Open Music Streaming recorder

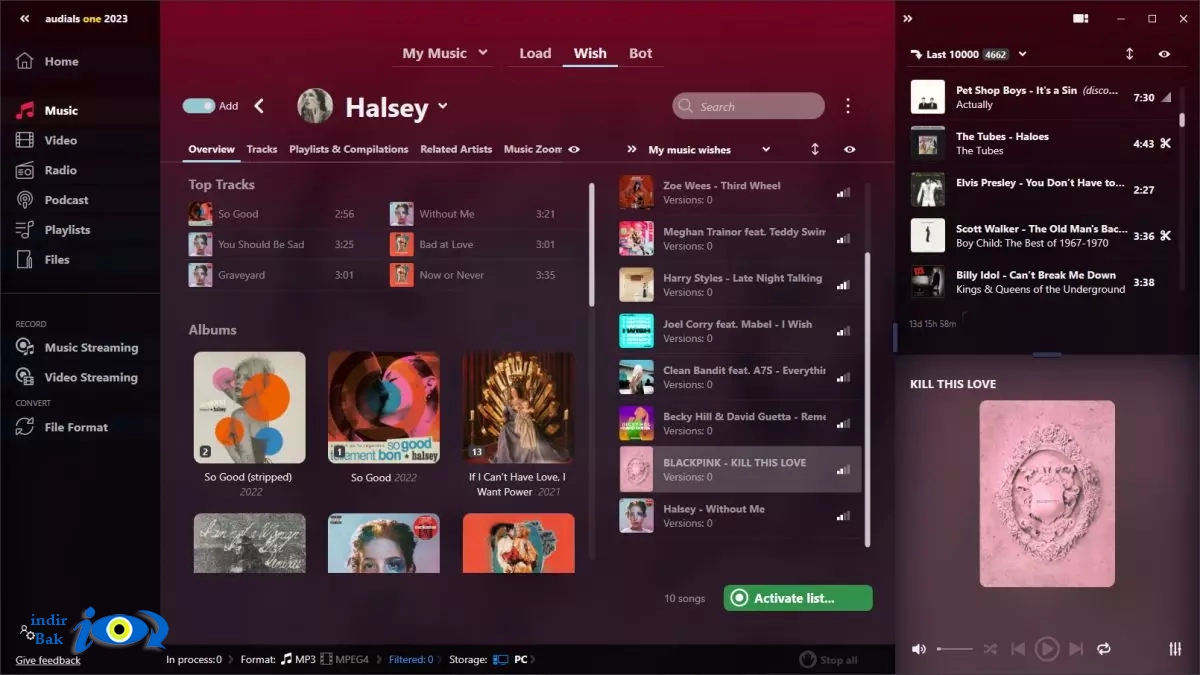(77, 348)
